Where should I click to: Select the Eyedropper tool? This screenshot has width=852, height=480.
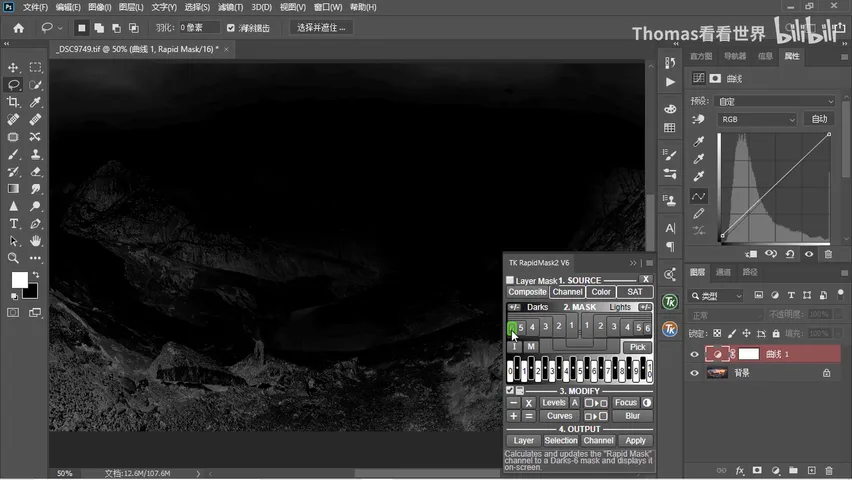pyautogui.click(x=35, y=102)
